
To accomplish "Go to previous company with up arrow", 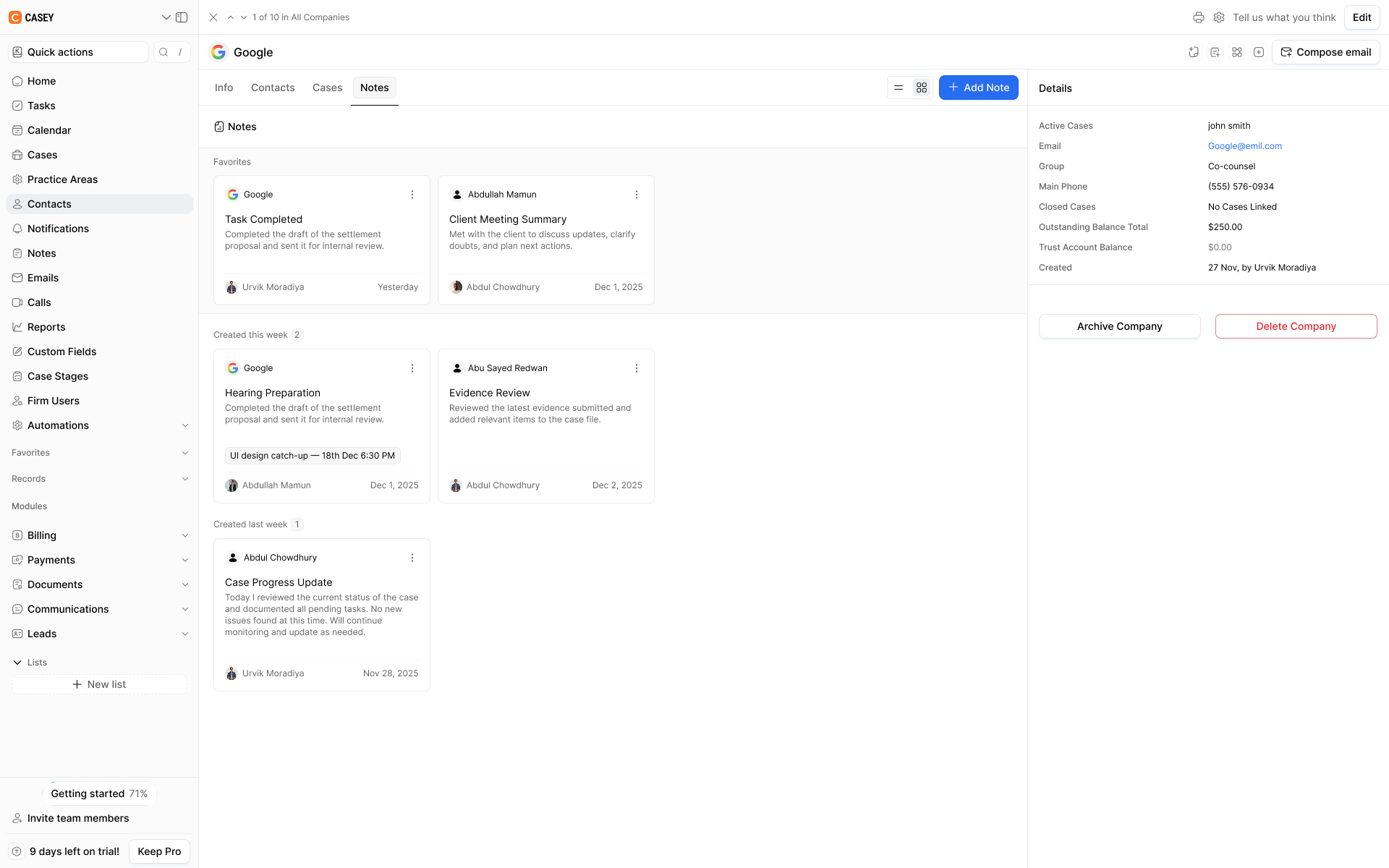I will (x=231, y=17).
